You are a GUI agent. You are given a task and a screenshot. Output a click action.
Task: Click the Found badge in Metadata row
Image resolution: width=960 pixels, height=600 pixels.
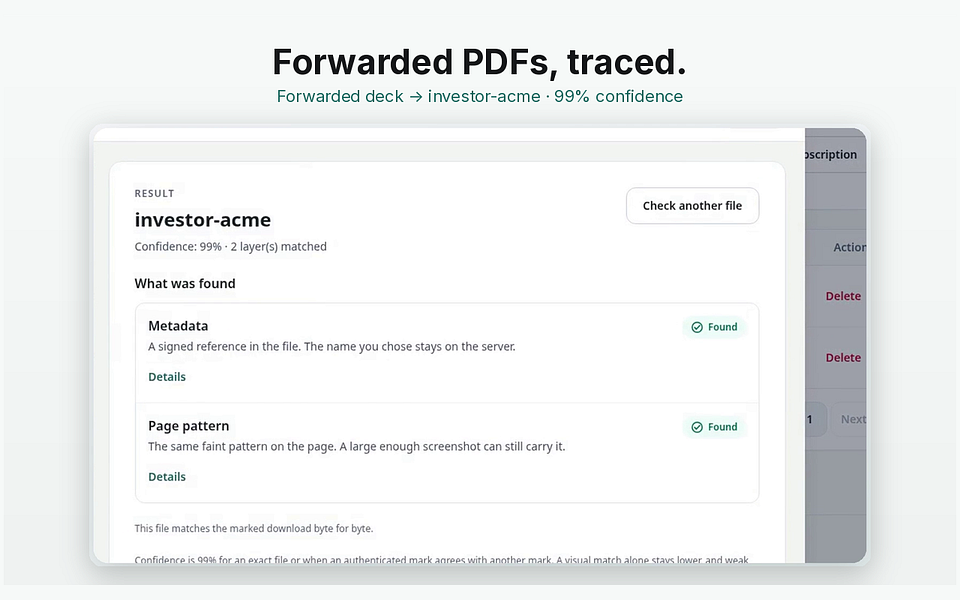714,327
